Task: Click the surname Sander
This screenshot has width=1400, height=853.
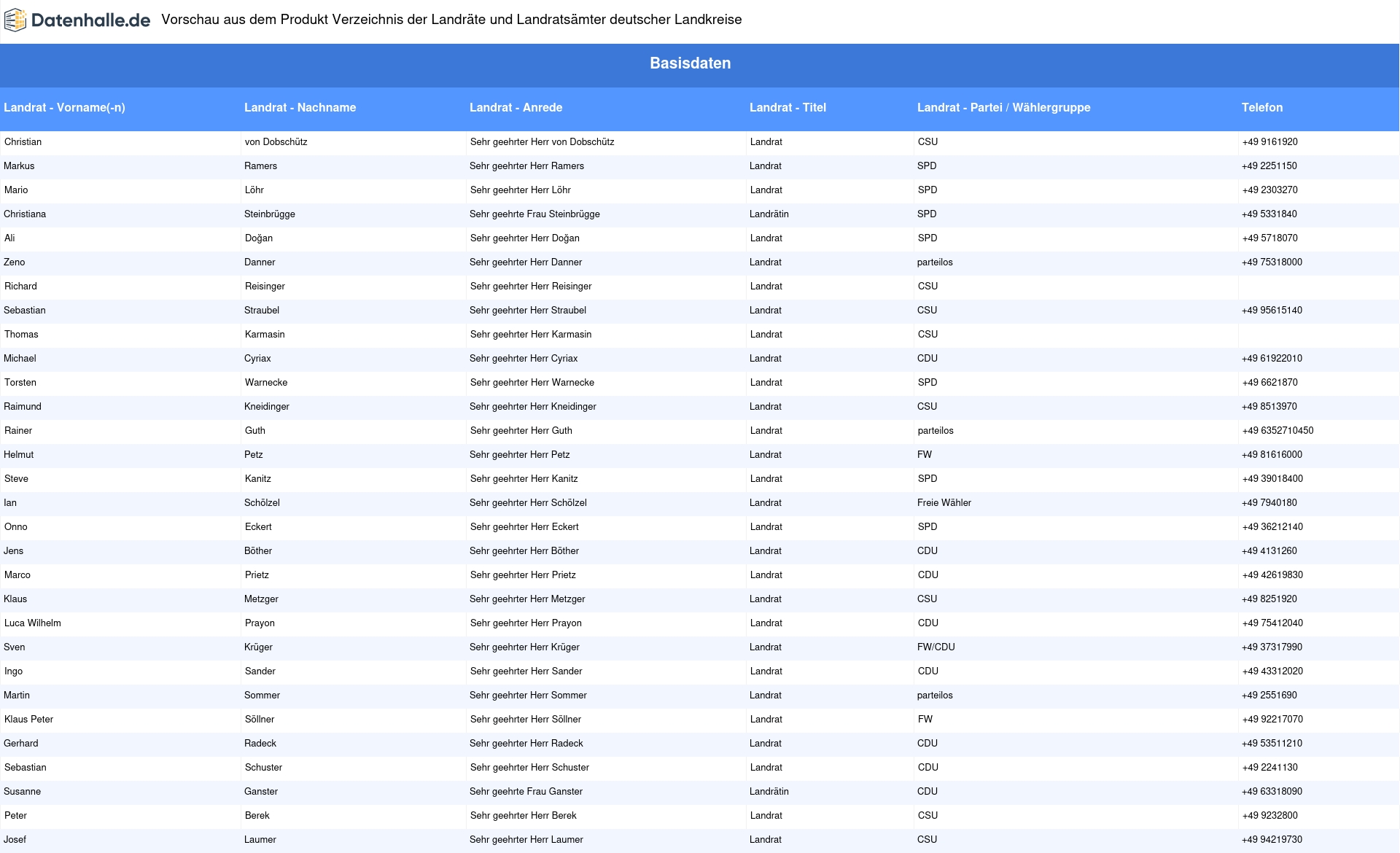Action: [x=260, y=671]
